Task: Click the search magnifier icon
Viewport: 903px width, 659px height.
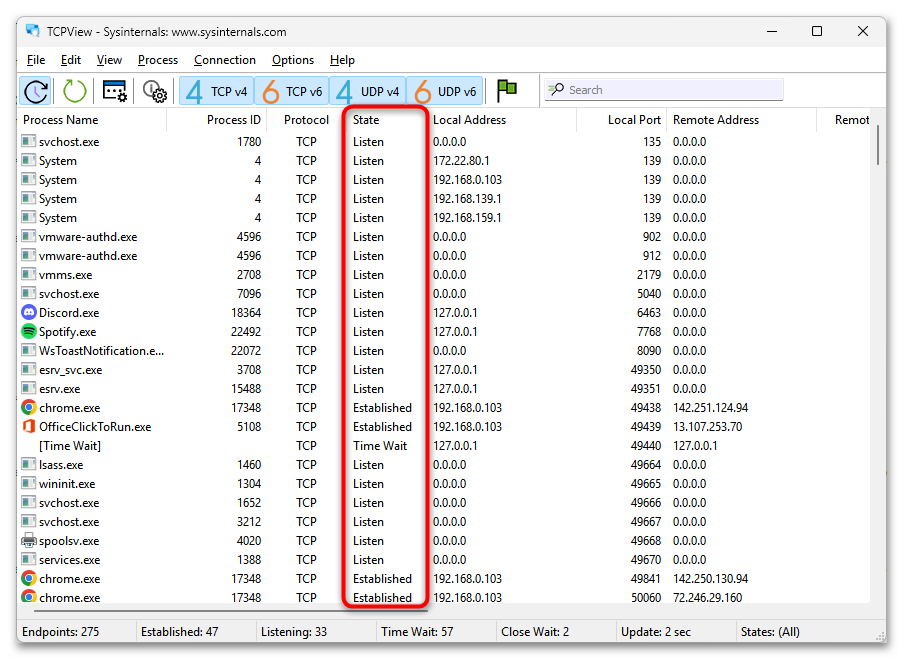Action: (556, 89)
